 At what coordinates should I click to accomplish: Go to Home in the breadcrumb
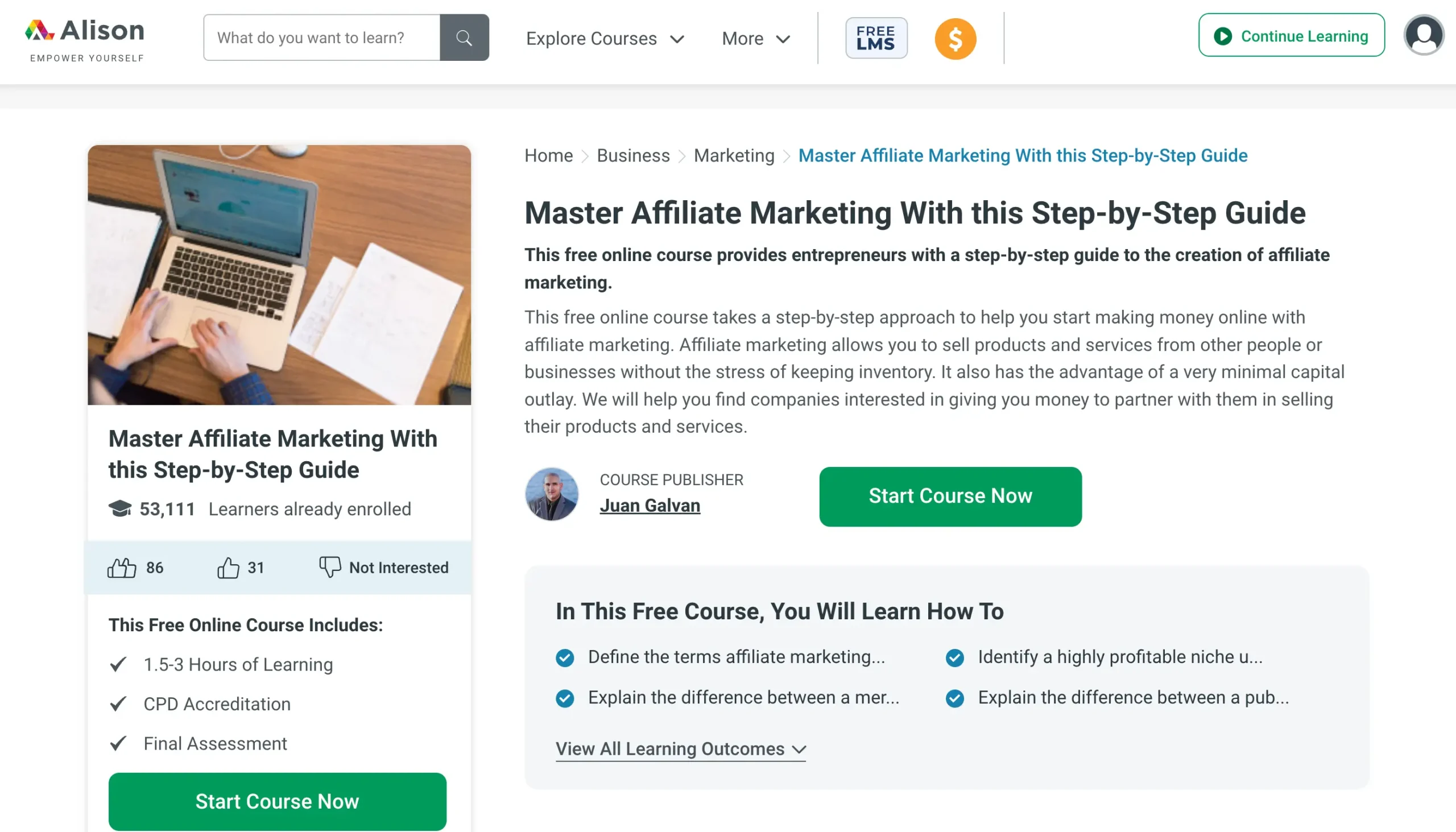pyautogui.click(x=548, y=155)
